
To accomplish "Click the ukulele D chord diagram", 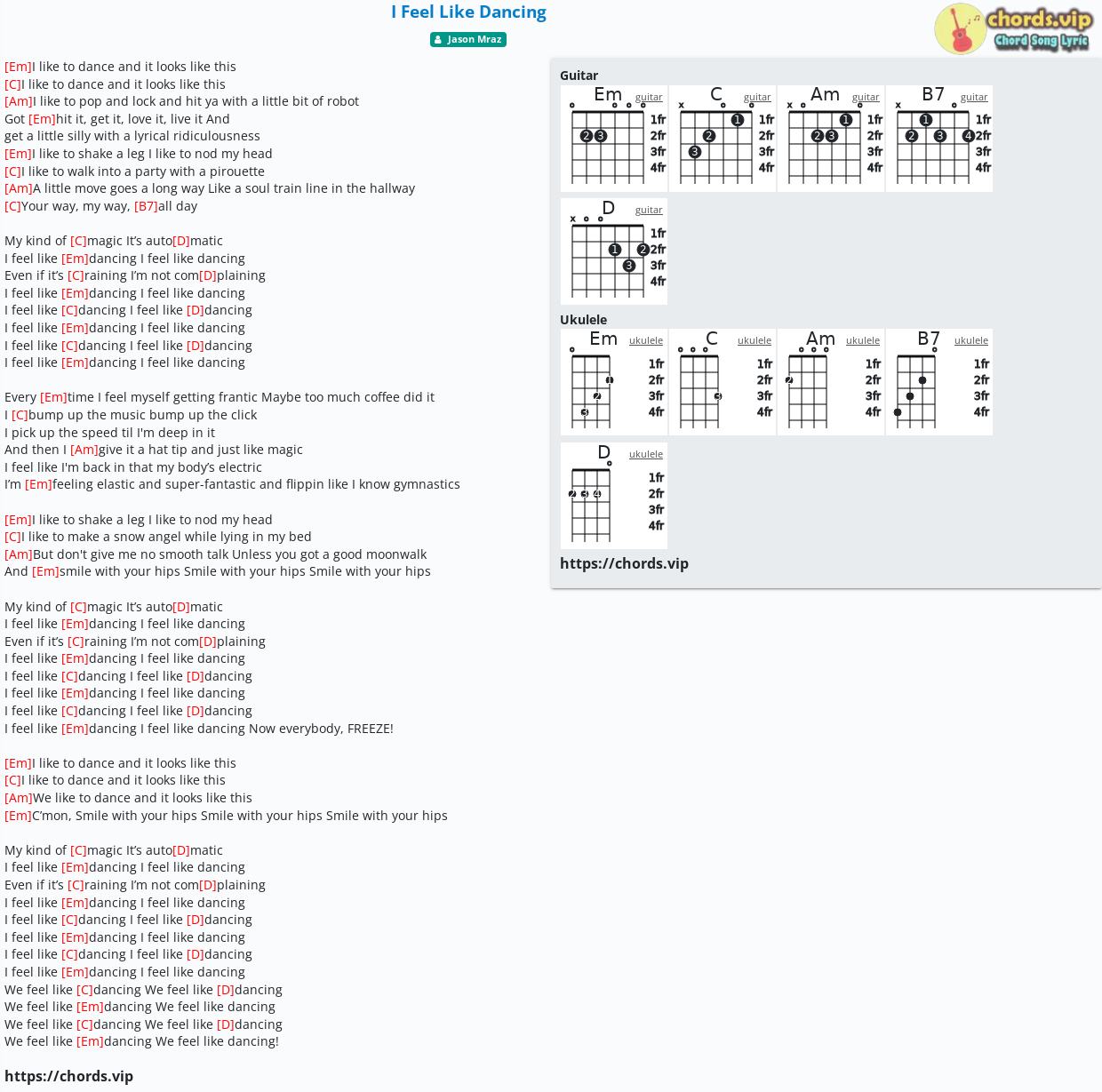I will 614,496.
